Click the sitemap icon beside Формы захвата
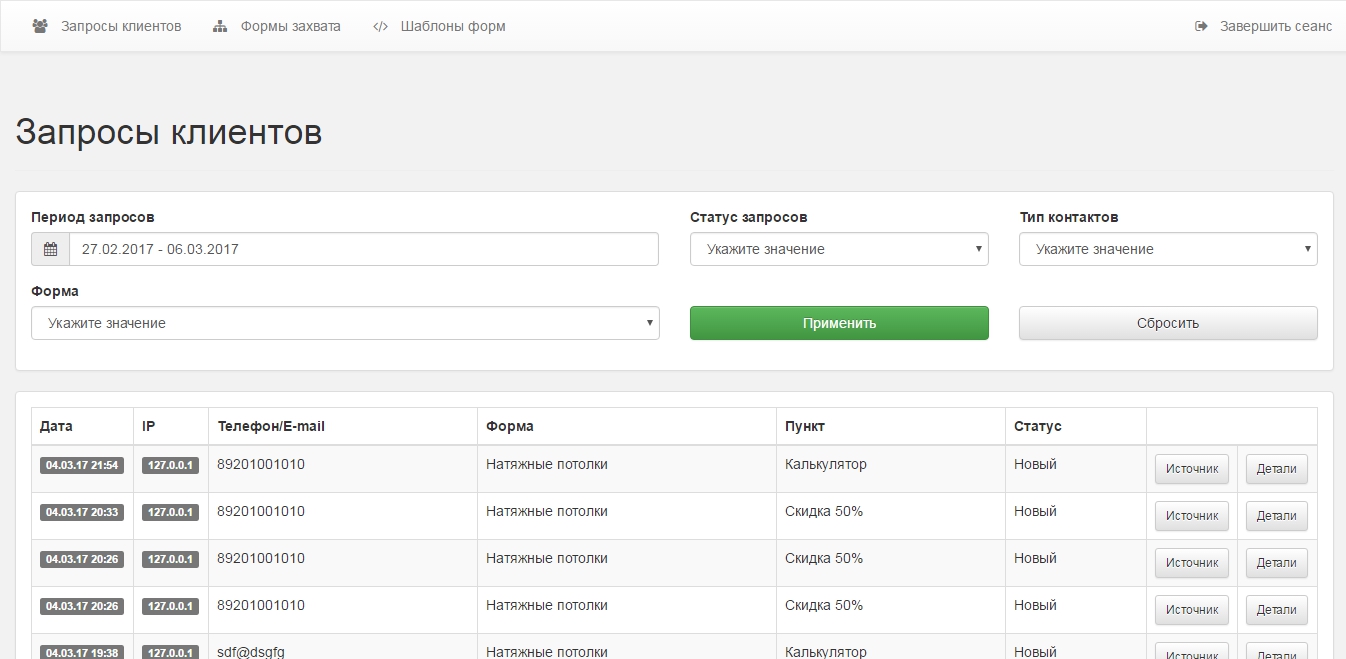Image resolution: width=1346 pixels, height=659 pixels. click(220, 26)
